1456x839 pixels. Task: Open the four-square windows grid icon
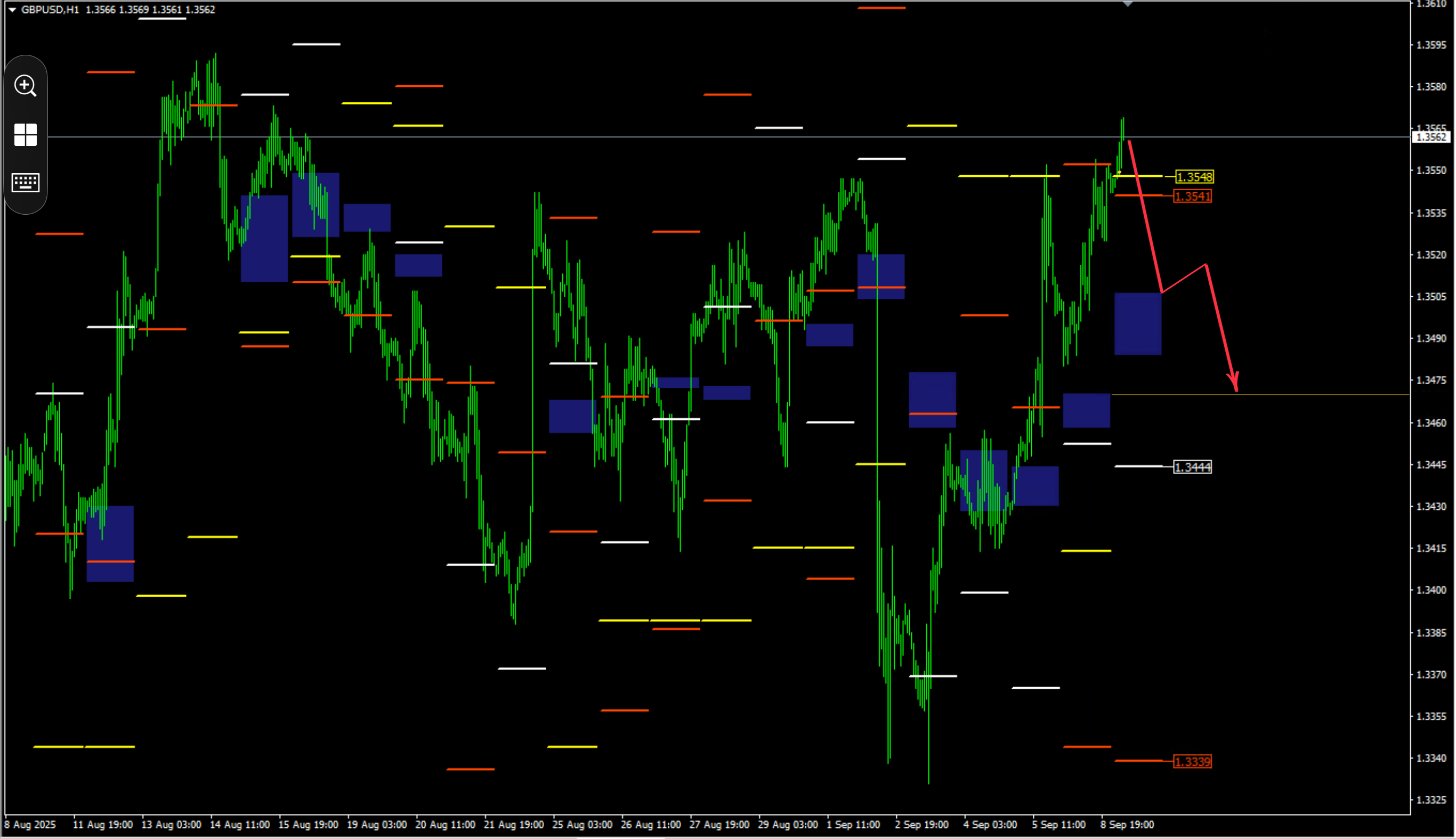(x=26, y=135)
